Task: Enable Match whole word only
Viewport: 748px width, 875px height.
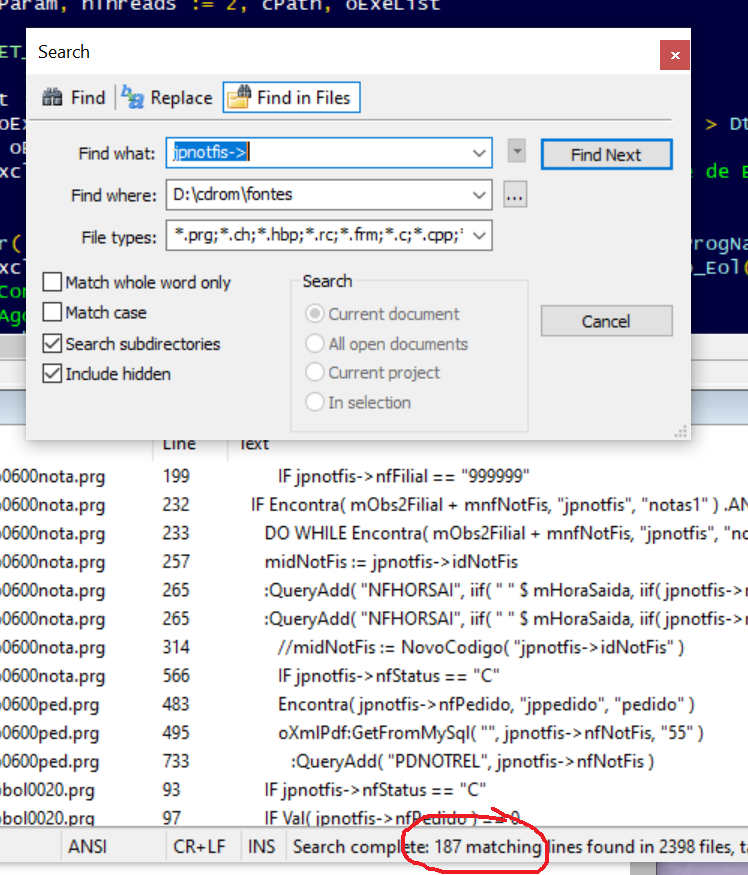Action: (x=52, y=283)
